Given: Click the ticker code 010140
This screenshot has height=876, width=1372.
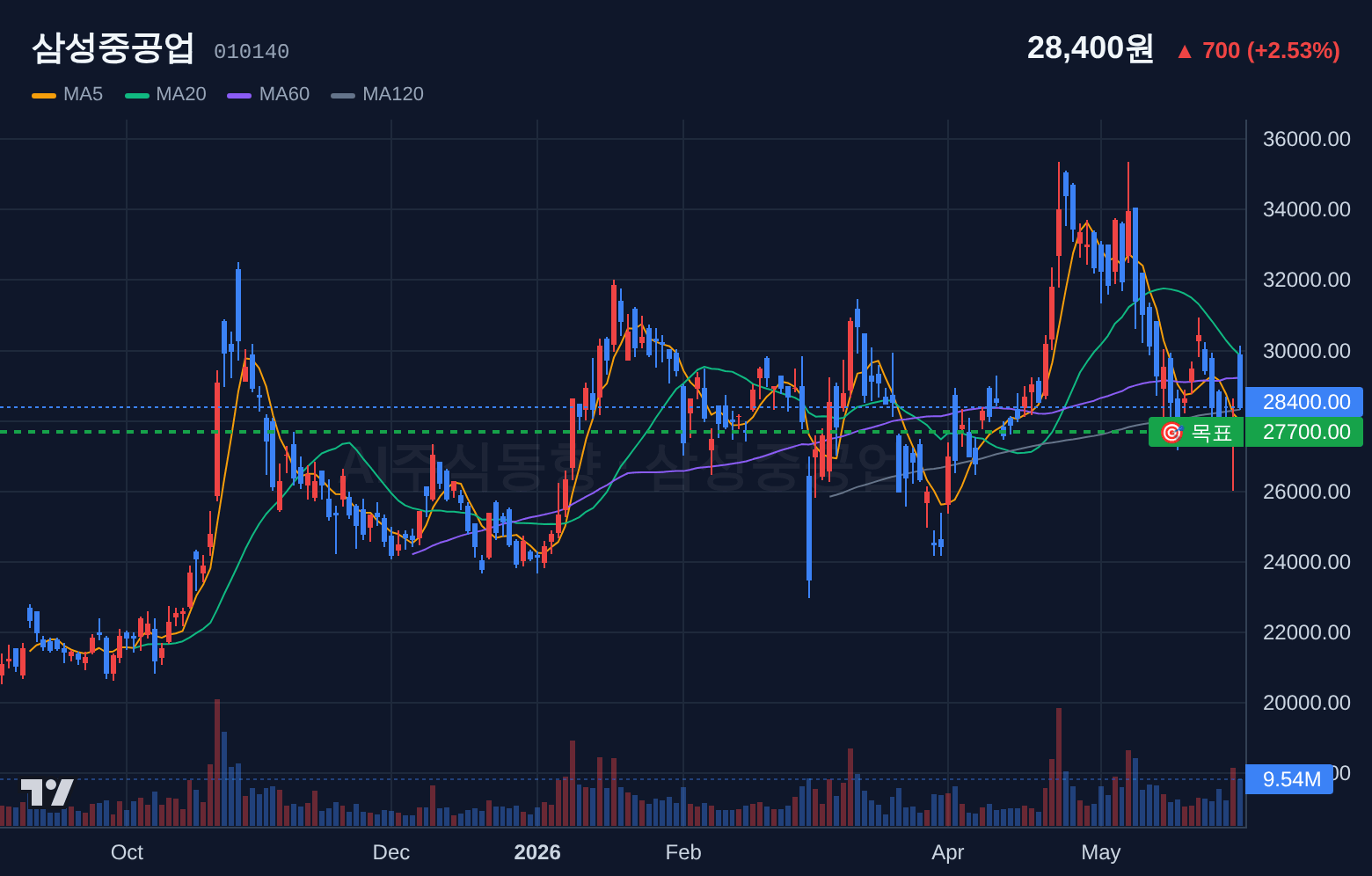Looking at the screenshot, I should click(252, 52).
